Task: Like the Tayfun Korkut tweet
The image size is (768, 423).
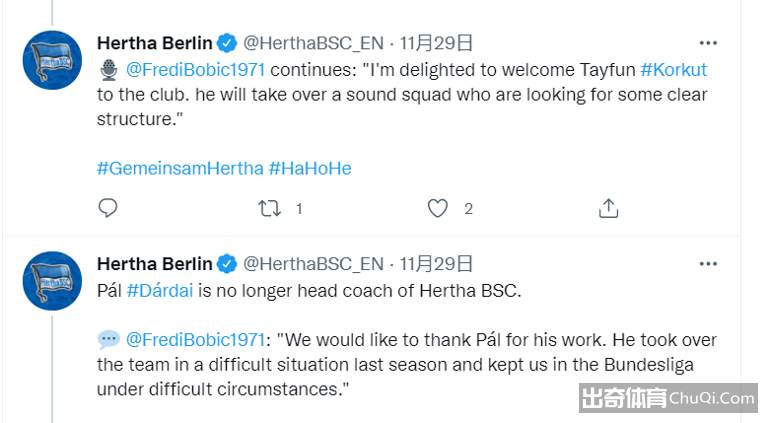Action: [x=437, y=208]
